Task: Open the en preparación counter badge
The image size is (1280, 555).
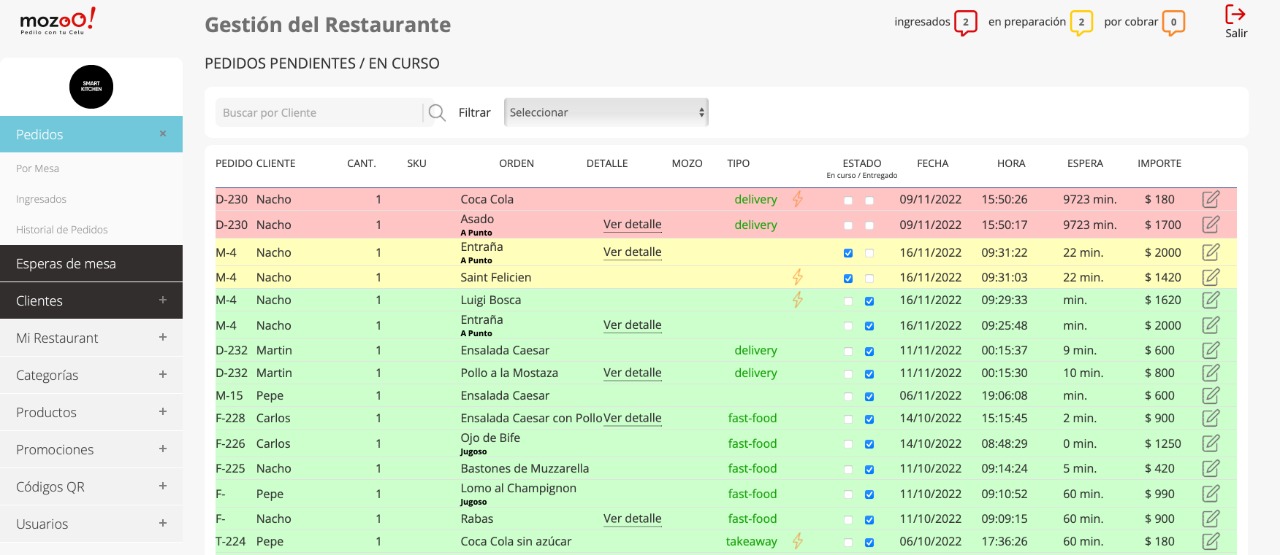Action: (1081, 22)
